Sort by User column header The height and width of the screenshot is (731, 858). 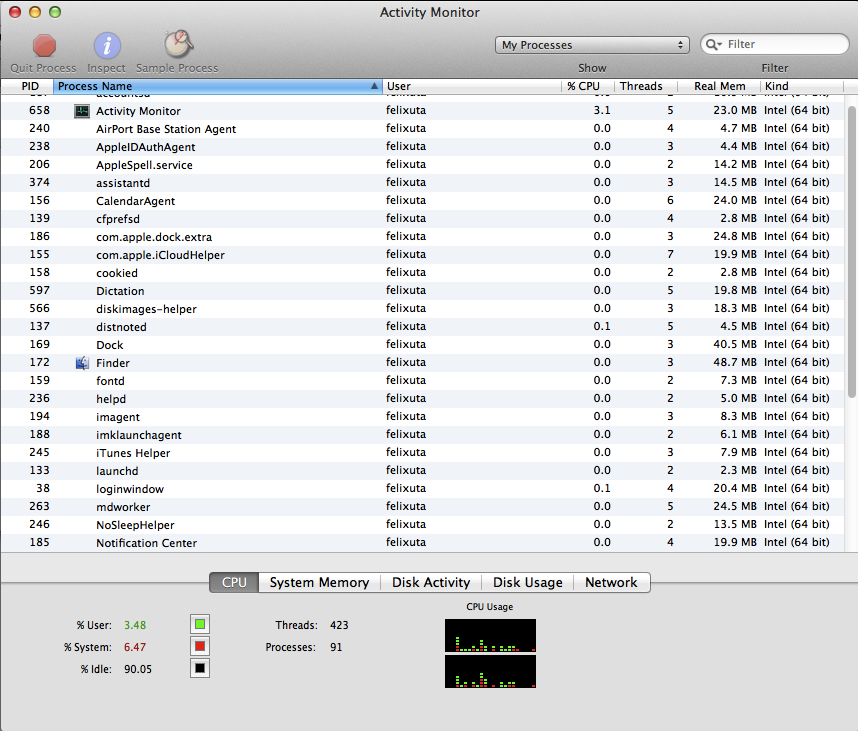471,86
